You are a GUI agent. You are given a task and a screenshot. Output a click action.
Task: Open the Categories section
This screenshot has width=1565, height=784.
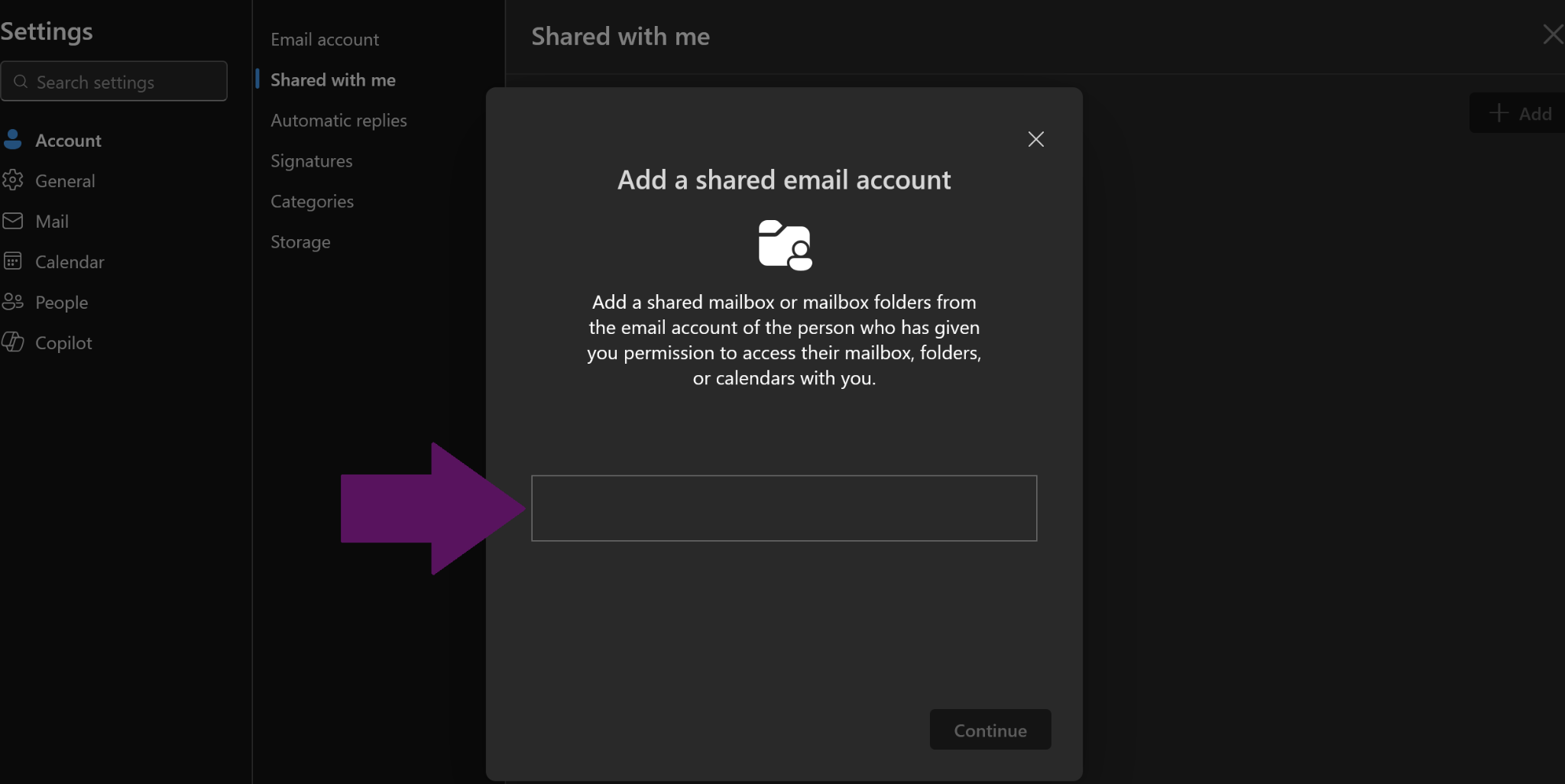(x=312, y=202)
